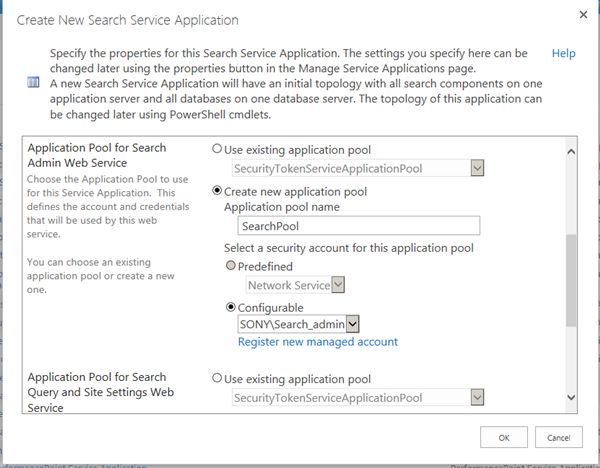The width and height of the screenshot is (600, 468).
Task: Click the Application Pool for Search Query and Site Settings heading
Action: pos(101,392)
